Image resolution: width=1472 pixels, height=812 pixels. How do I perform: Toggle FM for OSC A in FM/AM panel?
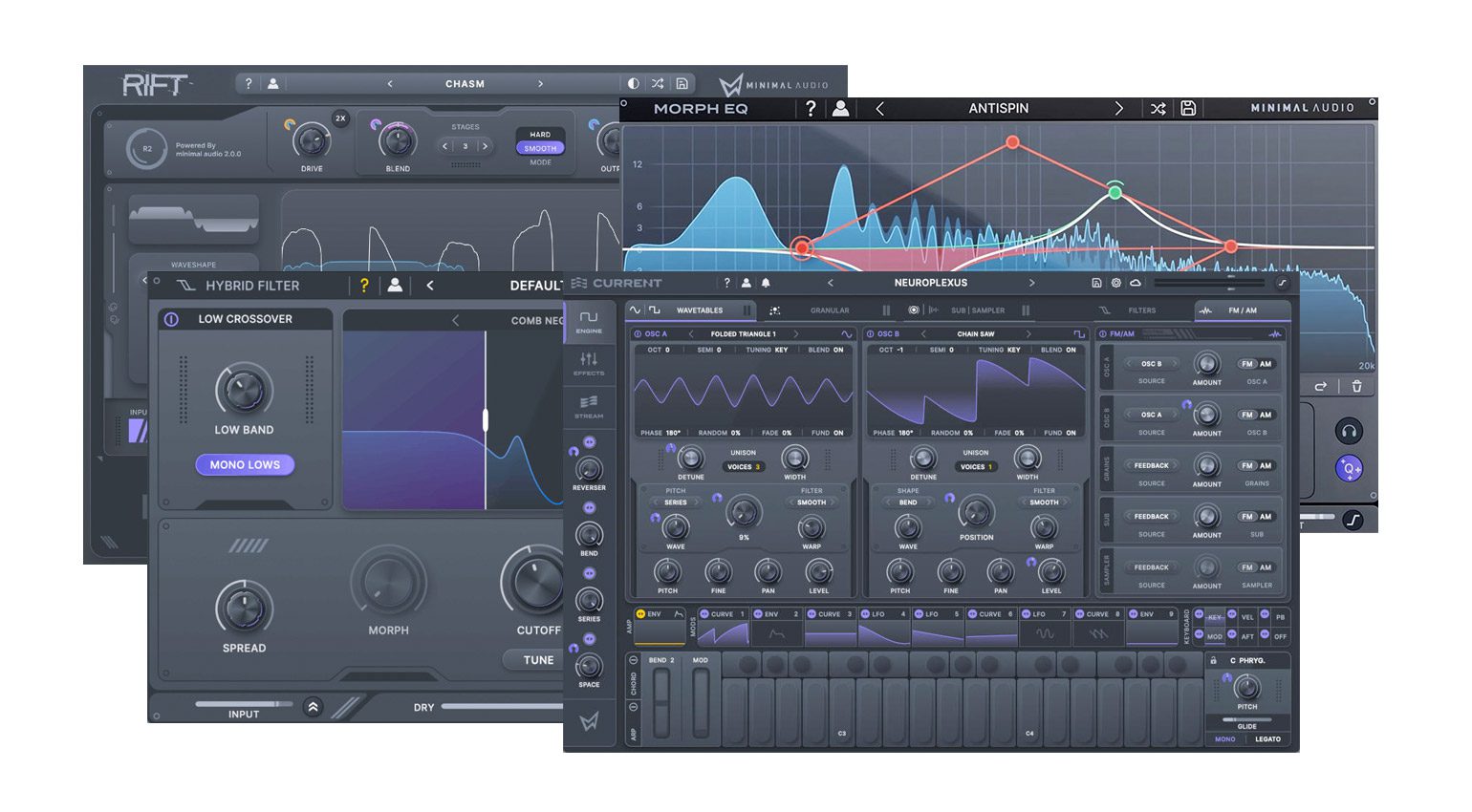pyautogui.click(x=1247, y=364)
